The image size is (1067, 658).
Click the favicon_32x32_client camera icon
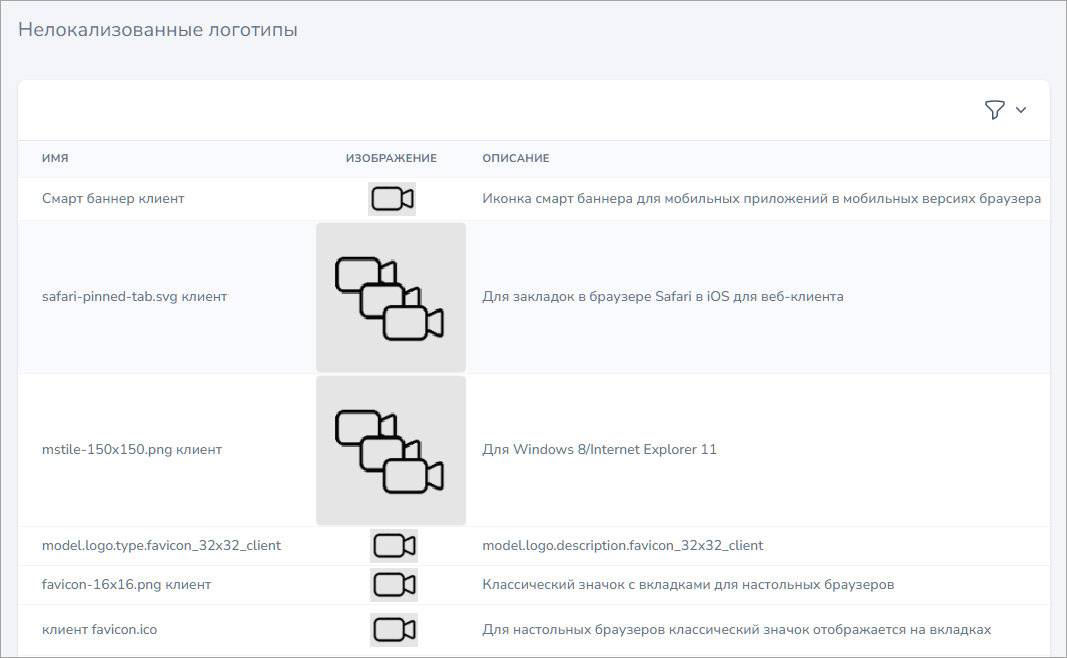[394, 545]
